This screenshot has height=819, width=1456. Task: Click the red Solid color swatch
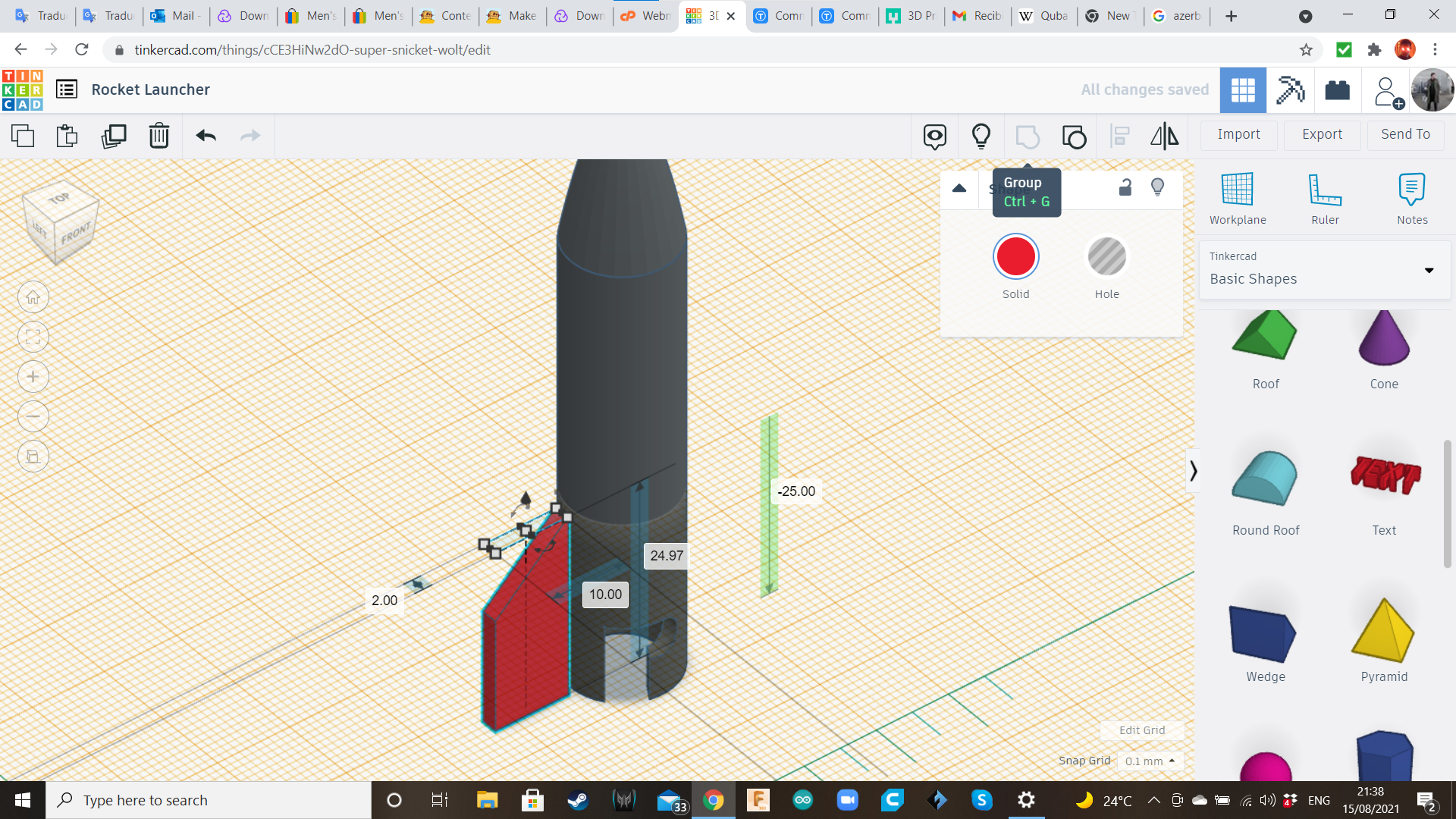(1015, 257)
